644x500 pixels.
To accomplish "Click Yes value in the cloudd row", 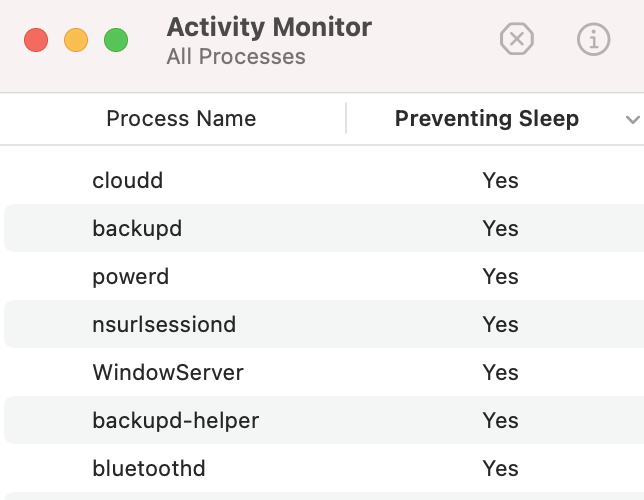I will point(500,181).
